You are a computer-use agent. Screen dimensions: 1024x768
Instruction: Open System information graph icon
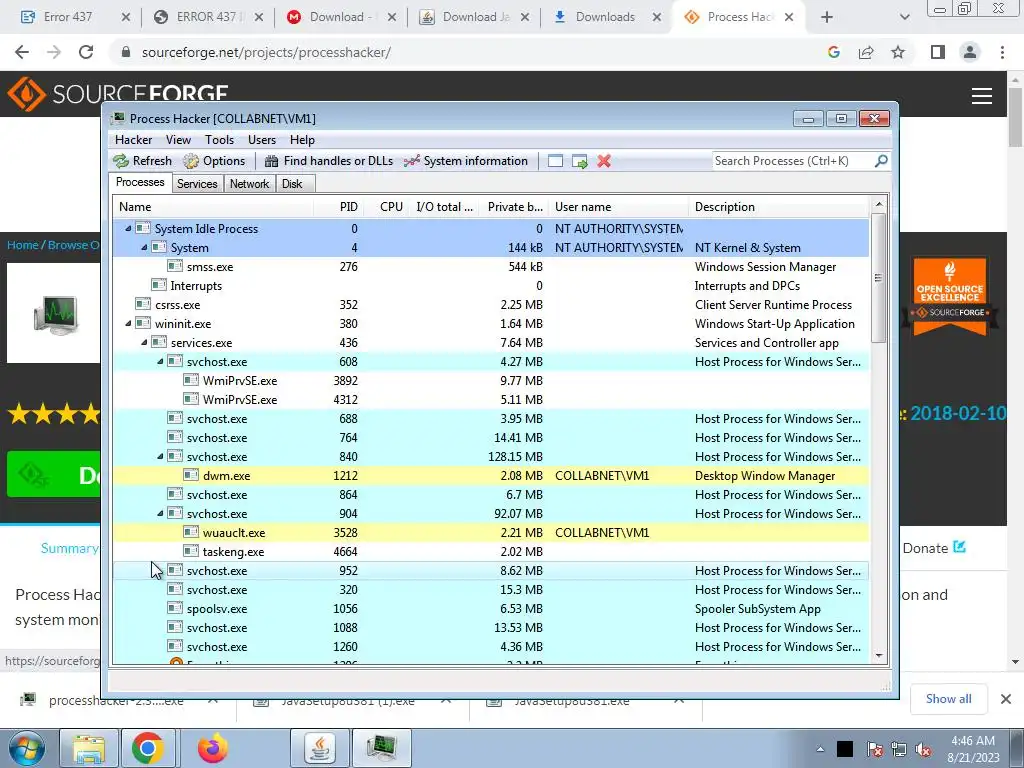[411, 161]
